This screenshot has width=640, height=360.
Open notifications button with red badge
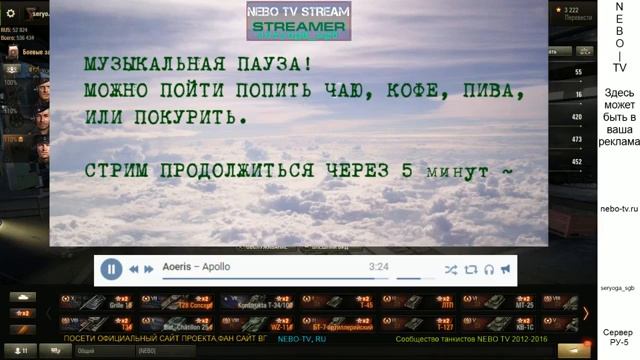(x=574, y=350)
